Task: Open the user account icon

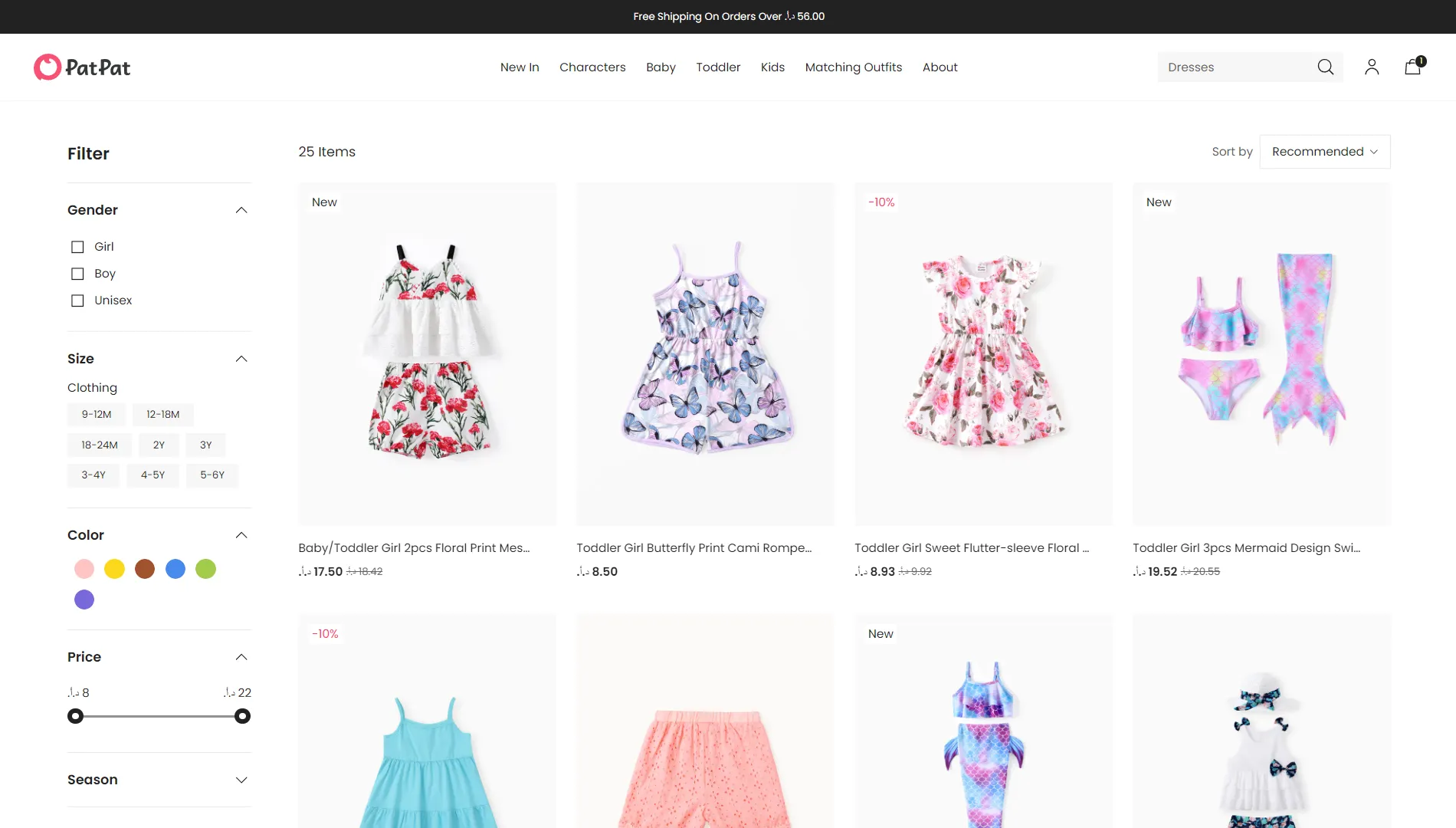Action: click(1372, 67)
